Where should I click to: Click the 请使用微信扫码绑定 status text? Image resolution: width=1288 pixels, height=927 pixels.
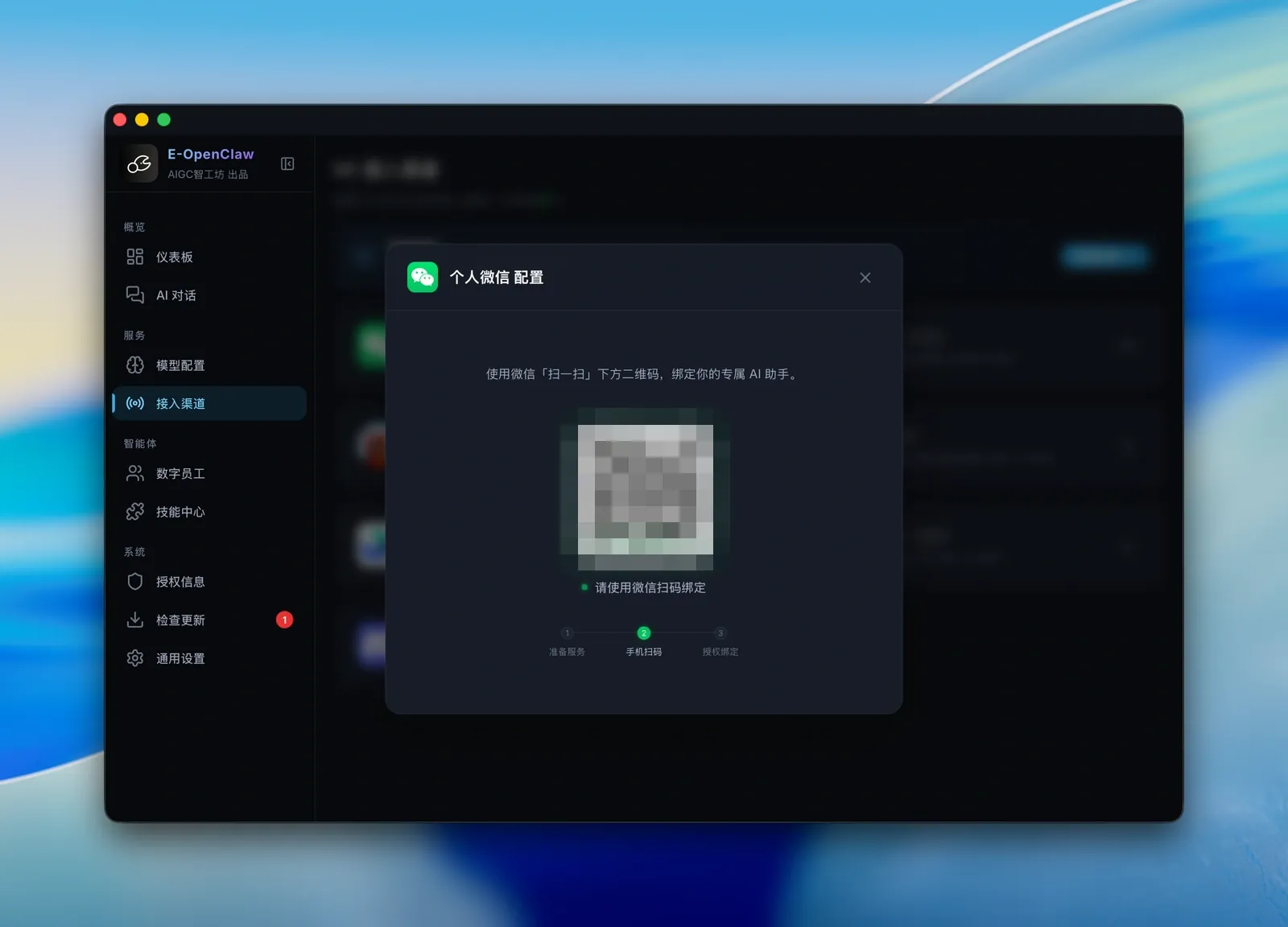[x=650, y=587]
